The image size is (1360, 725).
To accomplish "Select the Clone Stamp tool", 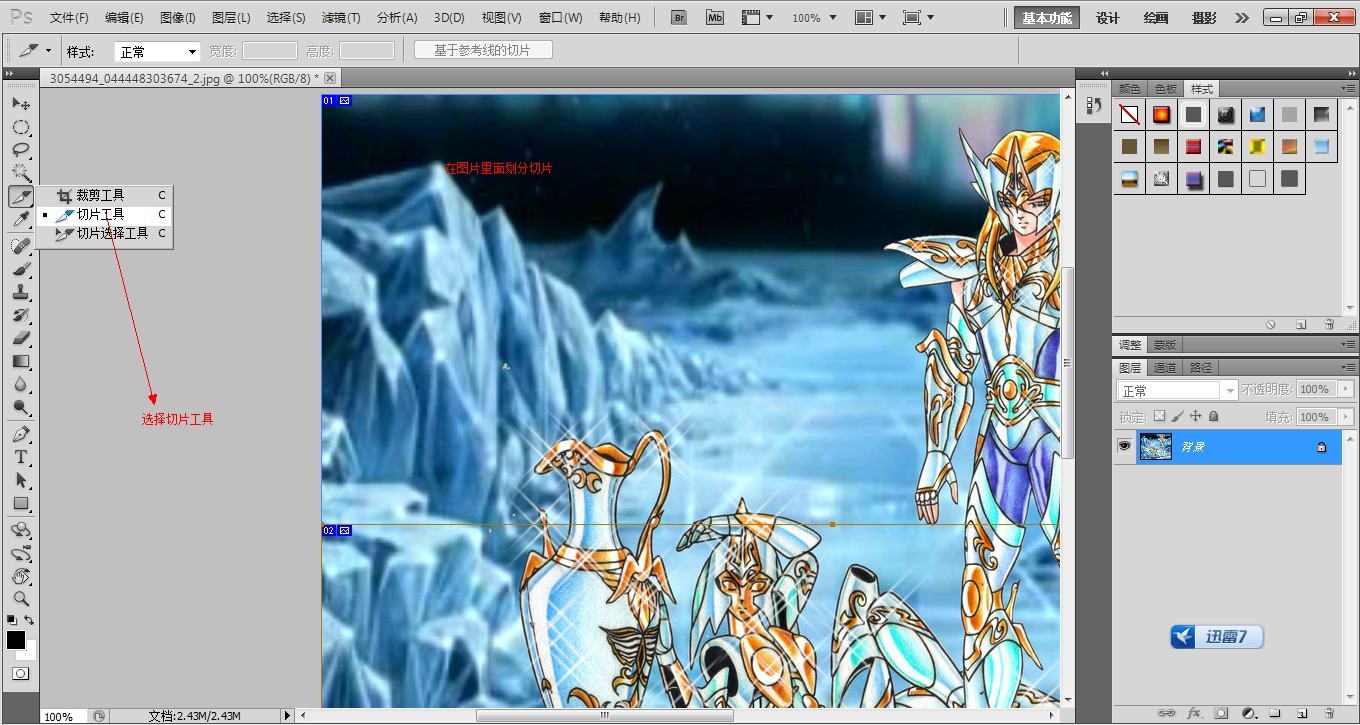I will tap(21, 292).
